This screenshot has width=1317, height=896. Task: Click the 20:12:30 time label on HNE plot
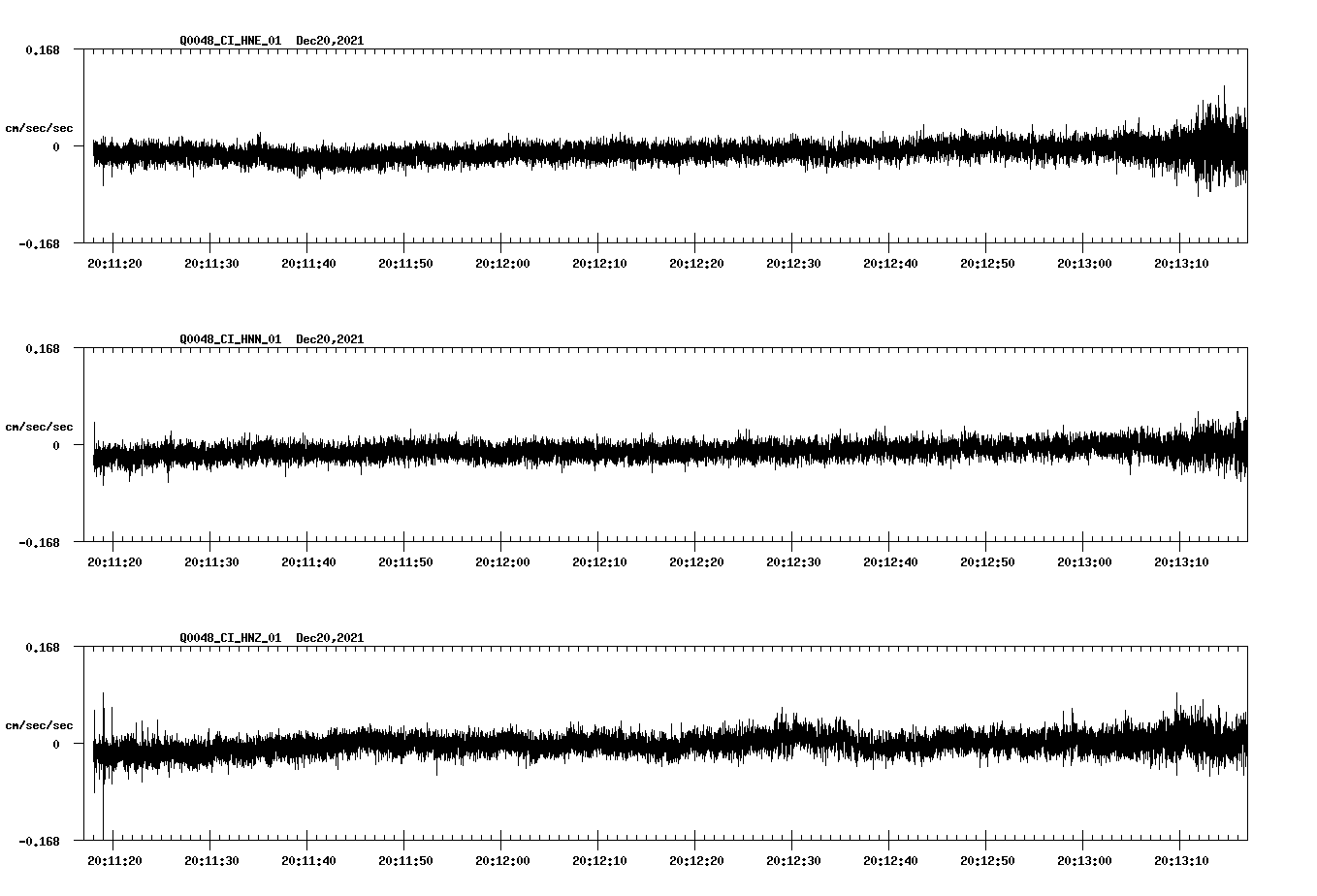tap(793, 264)
